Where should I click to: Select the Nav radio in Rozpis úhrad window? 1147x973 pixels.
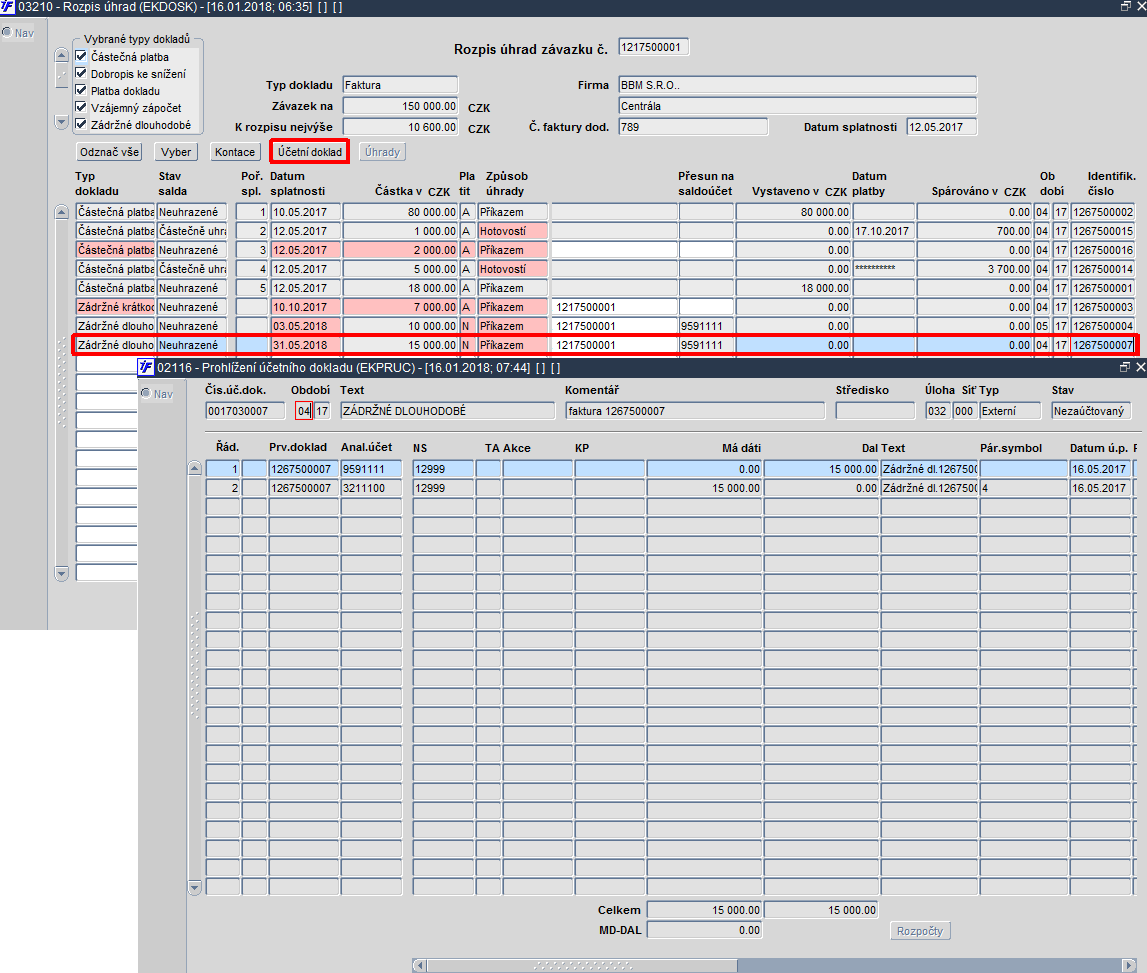(7, 33)
